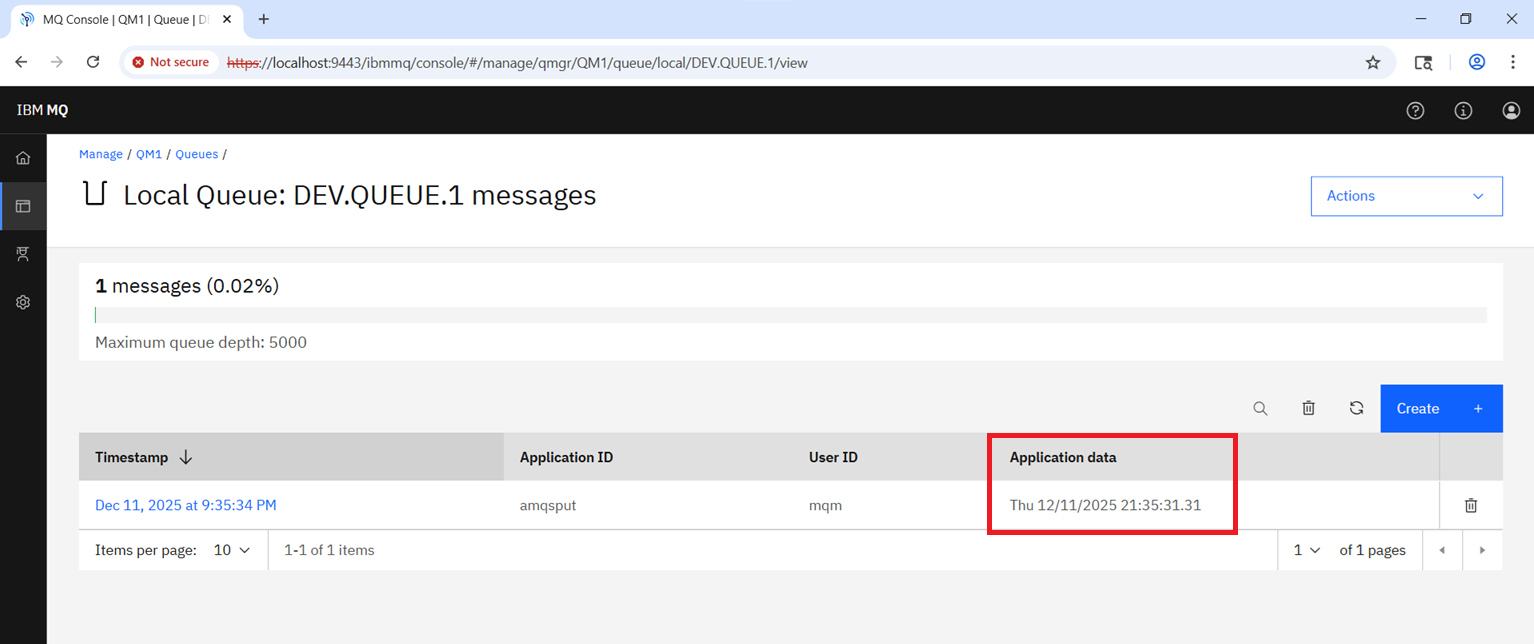Delete the amqsput message row
Screen dimensions: 1534x644
pyautogui.click(x=1471, y=506)
